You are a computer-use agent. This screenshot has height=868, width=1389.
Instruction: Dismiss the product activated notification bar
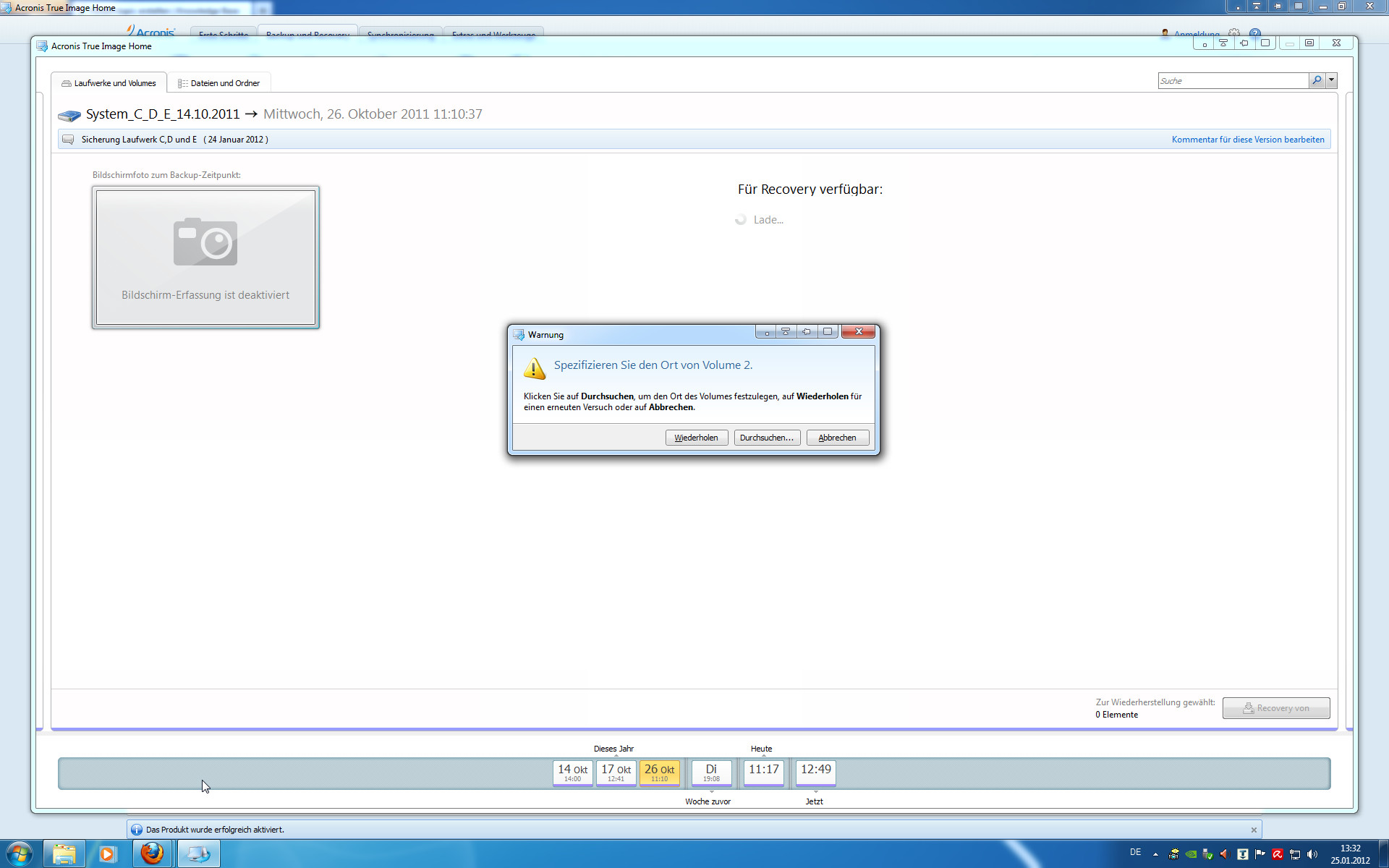tap(1254, 830)
